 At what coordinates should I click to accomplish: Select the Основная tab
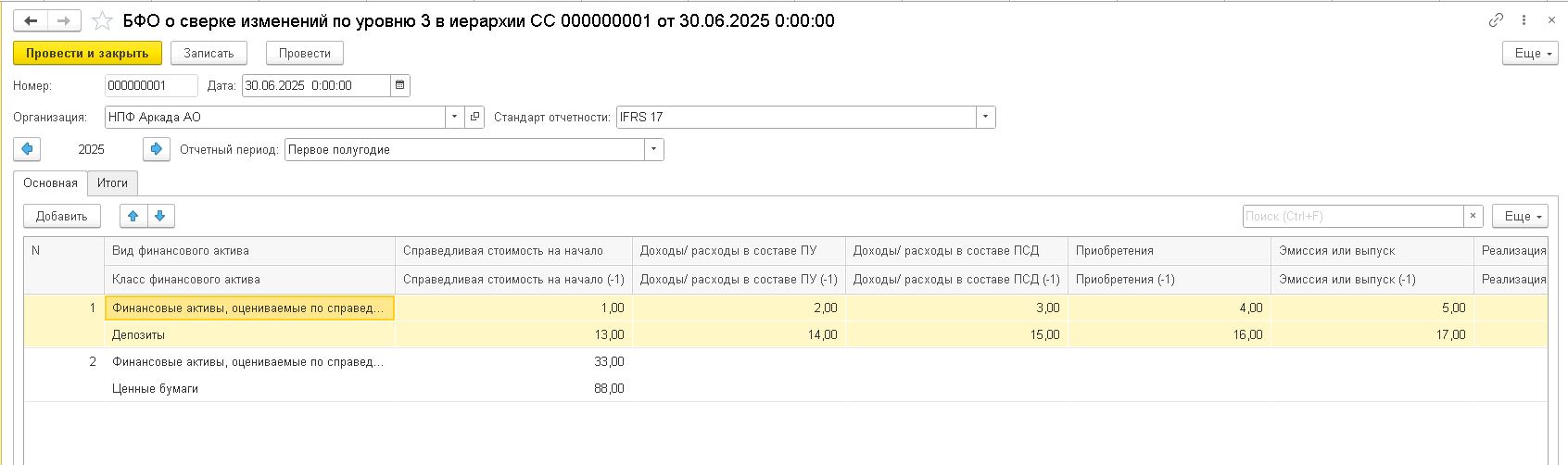[x=50, y=182]
